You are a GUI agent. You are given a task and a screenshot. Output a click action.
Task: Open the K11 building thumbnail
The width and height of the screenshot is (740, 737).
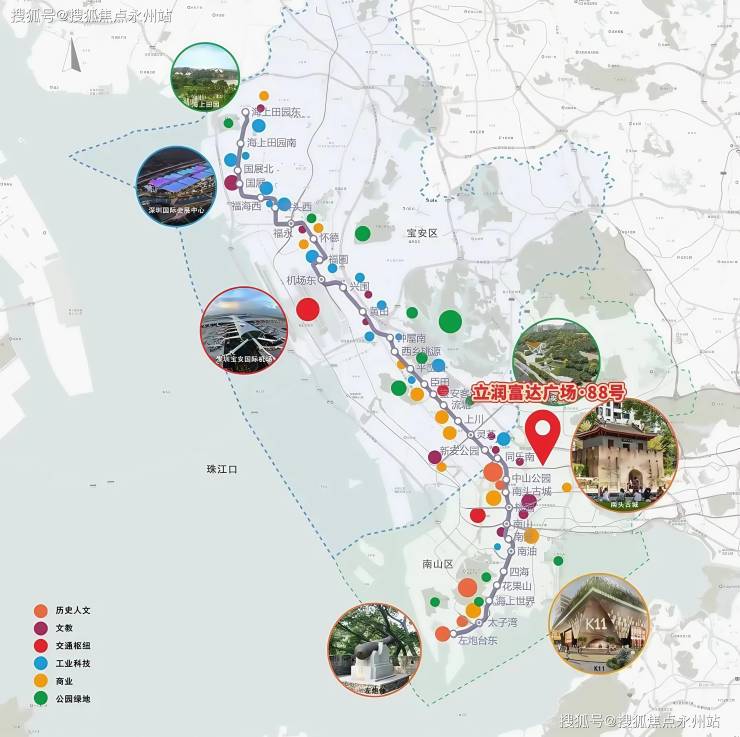tap(598, 623)
